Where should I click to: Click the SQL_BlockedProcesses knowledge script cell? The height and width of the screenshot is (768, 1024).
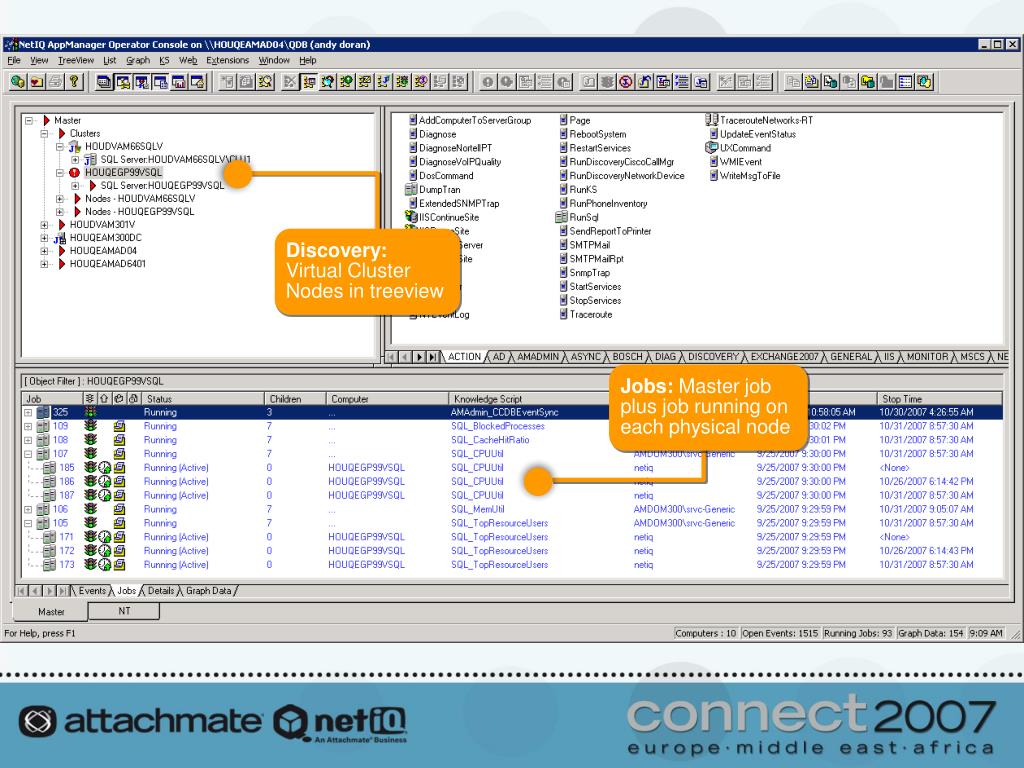click(x=498, y=426)
